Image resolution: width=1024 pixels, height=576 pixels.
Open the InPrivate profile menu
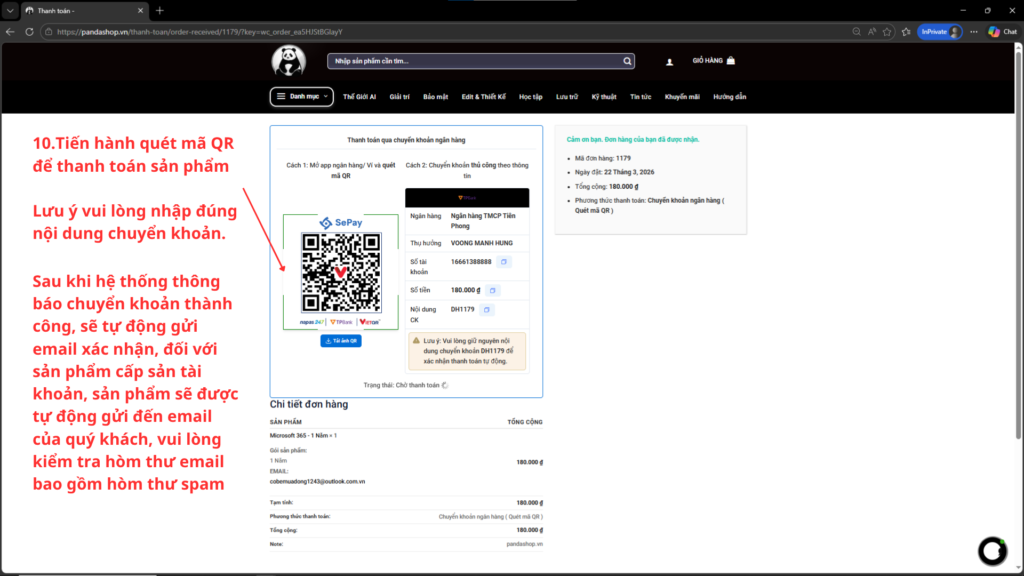point(940,32)
